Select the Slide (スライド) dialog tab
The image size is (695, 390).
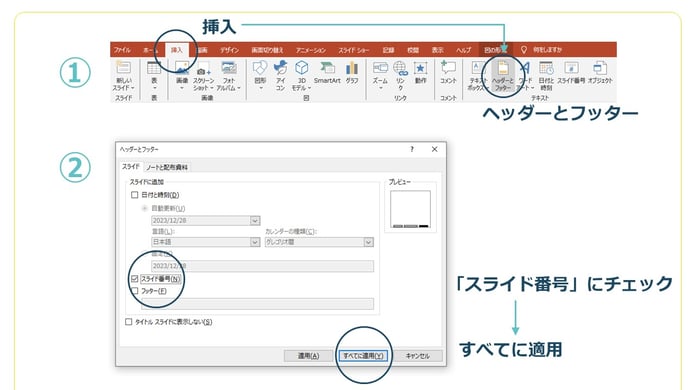pyautogui.click(x=131, y=167)
